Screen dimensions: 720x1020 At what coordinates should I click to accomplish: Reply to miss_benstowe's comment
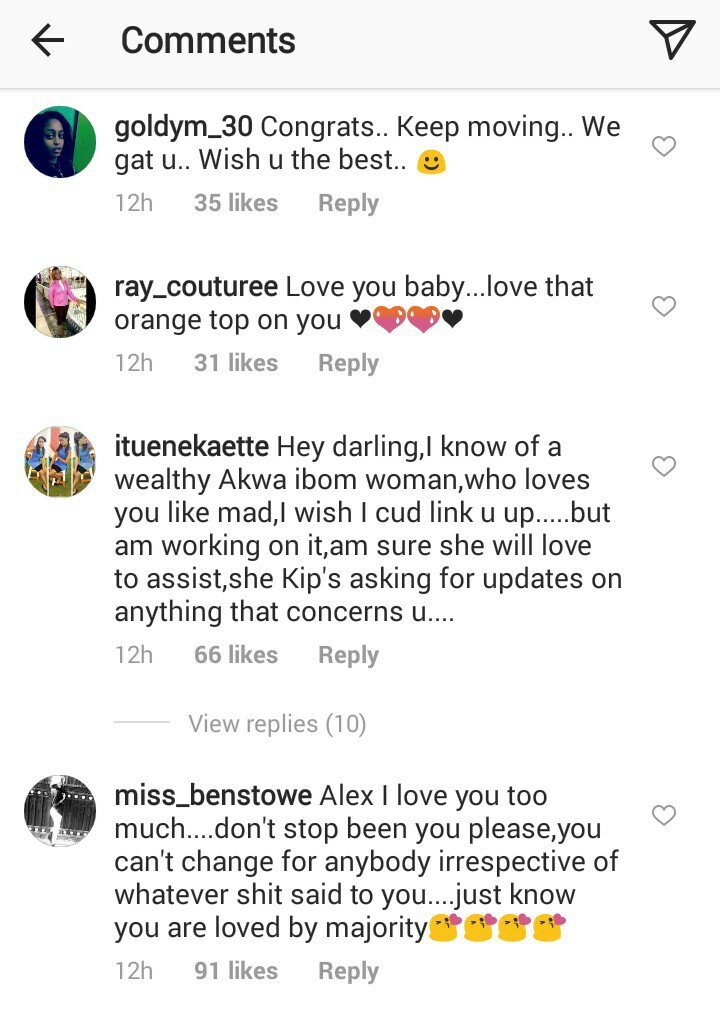(348, 971)
